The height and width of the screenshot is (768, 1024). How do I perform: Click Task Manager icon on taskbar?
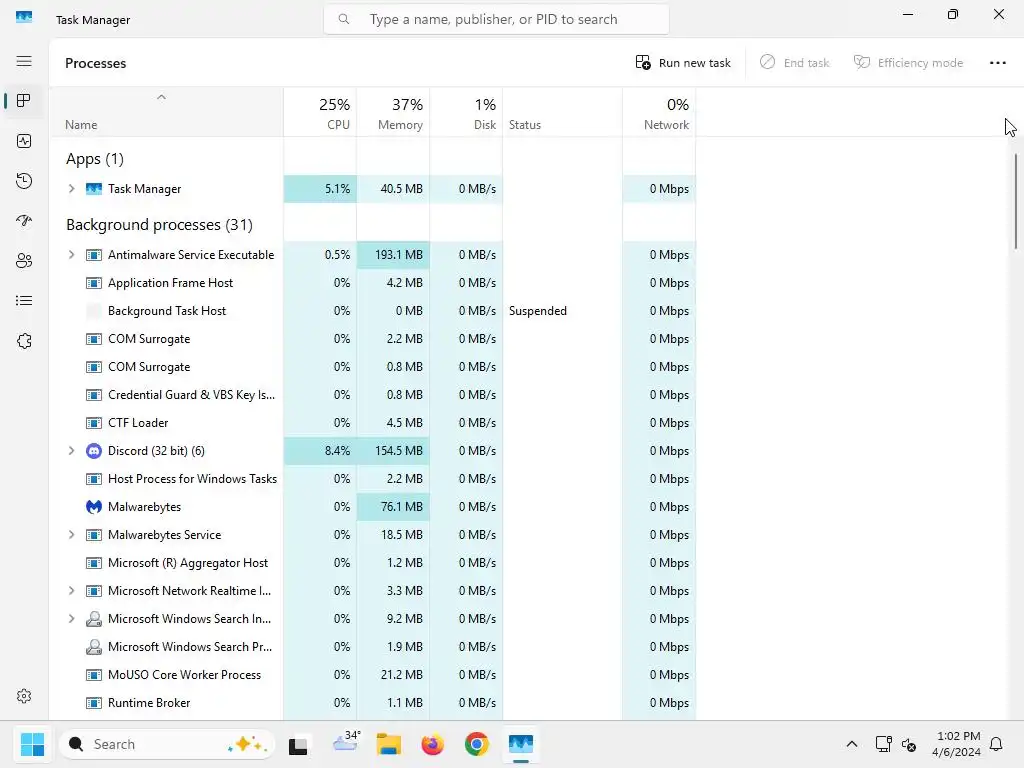(x=520, y=744)
